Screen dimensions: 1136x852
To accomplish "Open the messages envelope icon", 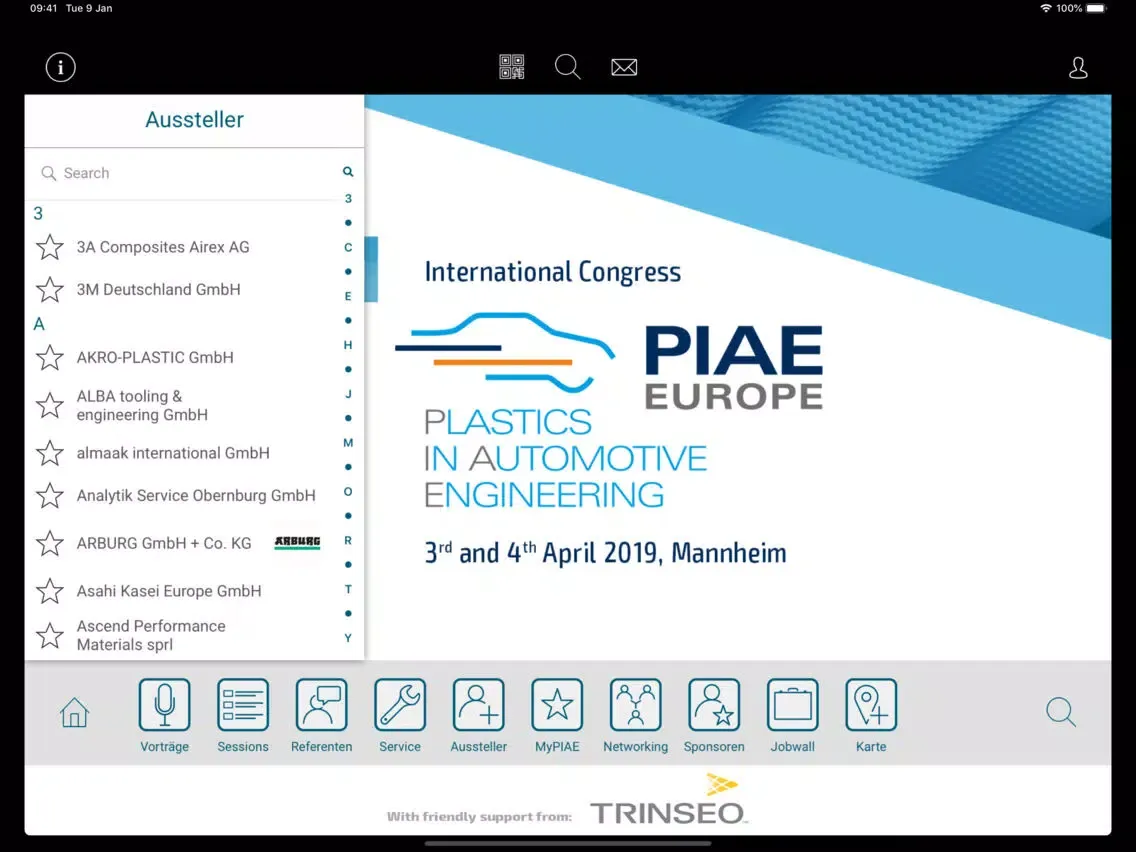I will tap(624, 67).
